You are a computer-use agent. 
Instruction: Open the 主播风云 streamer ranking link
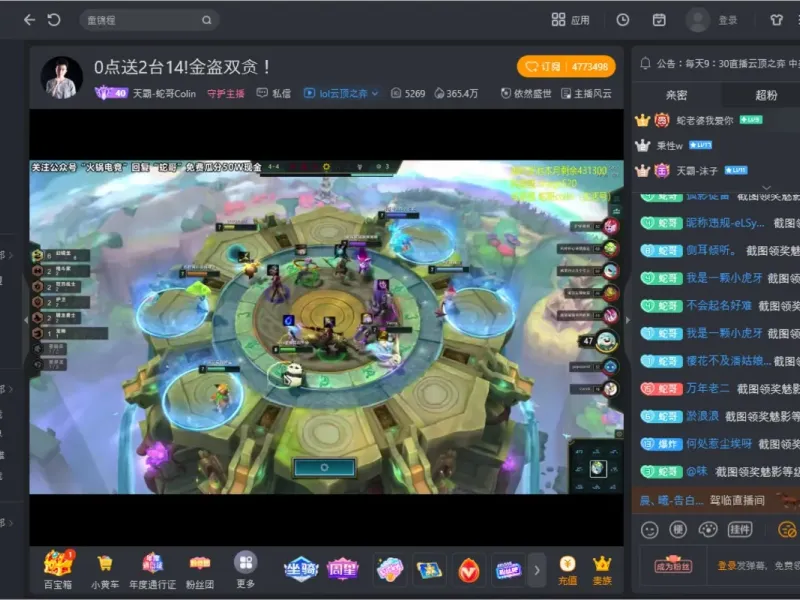586,93
